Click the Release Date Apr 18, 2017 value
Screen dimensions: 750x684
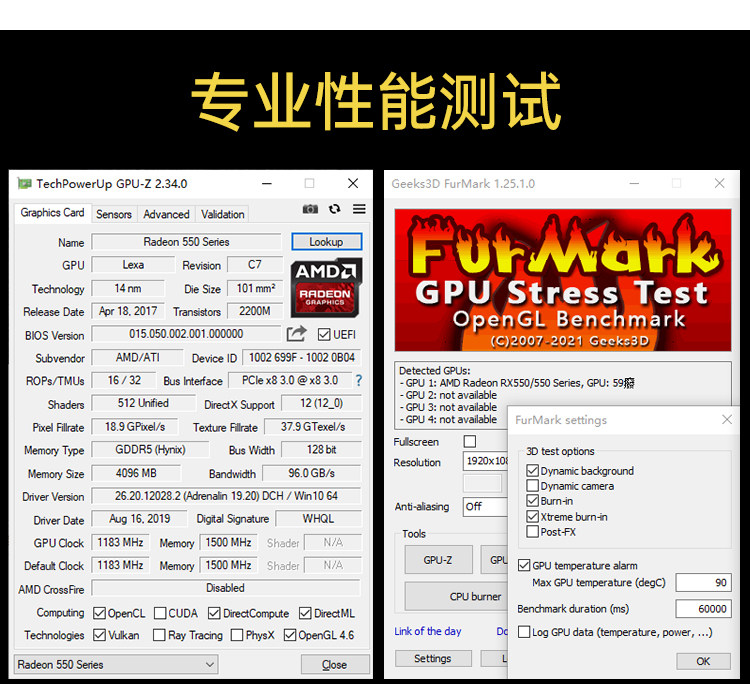128,311
